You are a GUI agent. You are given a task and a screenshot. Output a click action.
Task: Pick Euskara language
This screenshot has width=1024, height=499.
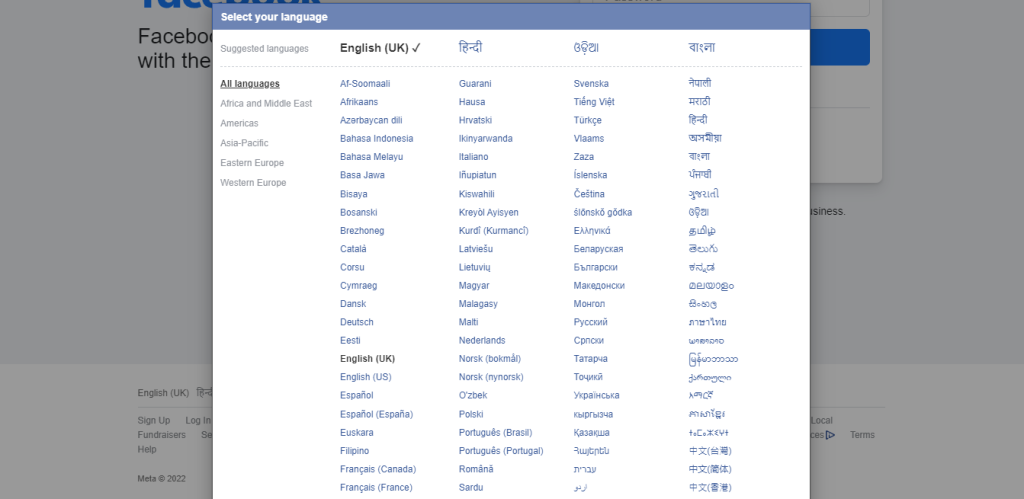coord(357,432)
